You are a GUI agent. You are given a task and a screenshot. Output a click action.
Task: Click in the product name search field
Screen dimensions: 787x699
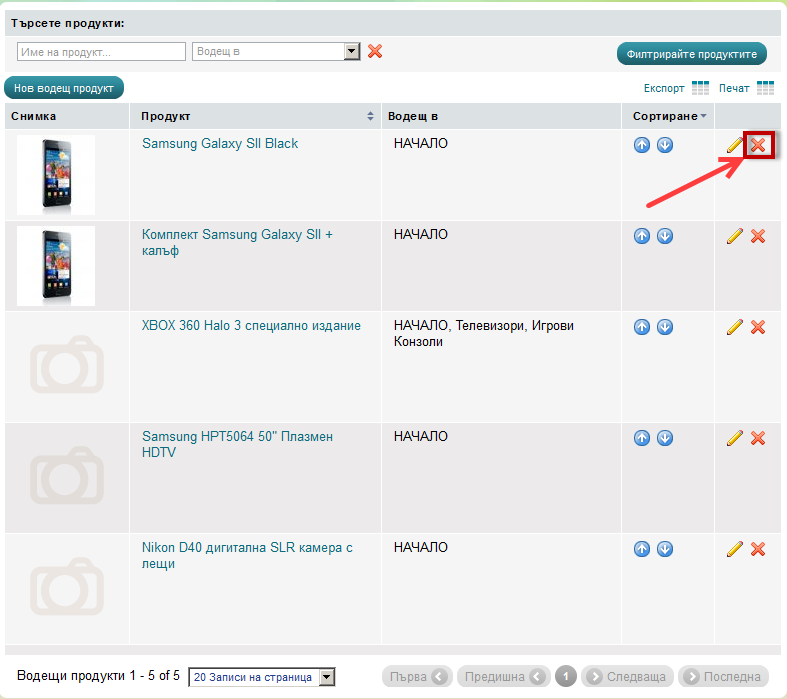click(101, 52)
